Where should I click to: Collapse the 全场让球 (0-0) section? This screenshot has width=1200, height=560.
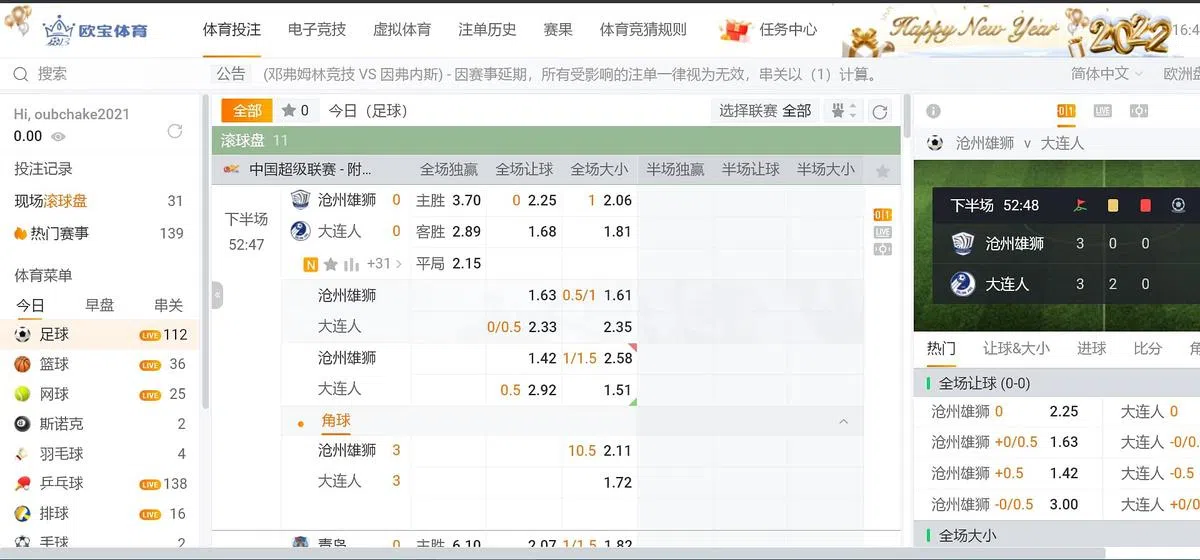[1057, 383]
